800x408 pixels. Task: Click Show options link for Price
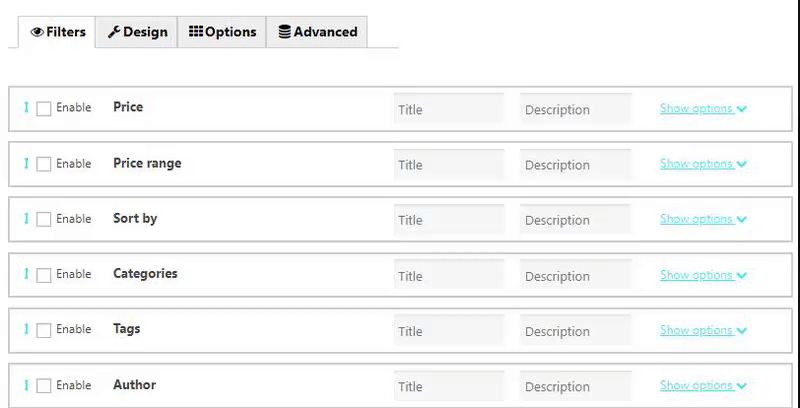point(703,109)
